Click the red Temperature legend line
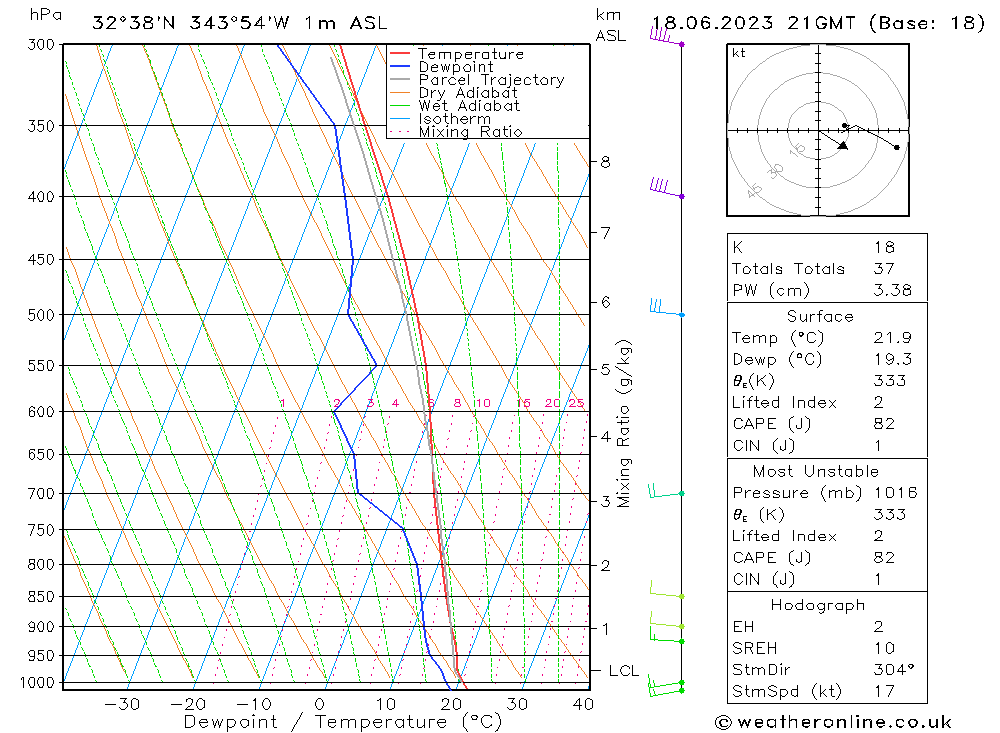The height and width of the screenshot is (733, 1000). click(402, 54)
